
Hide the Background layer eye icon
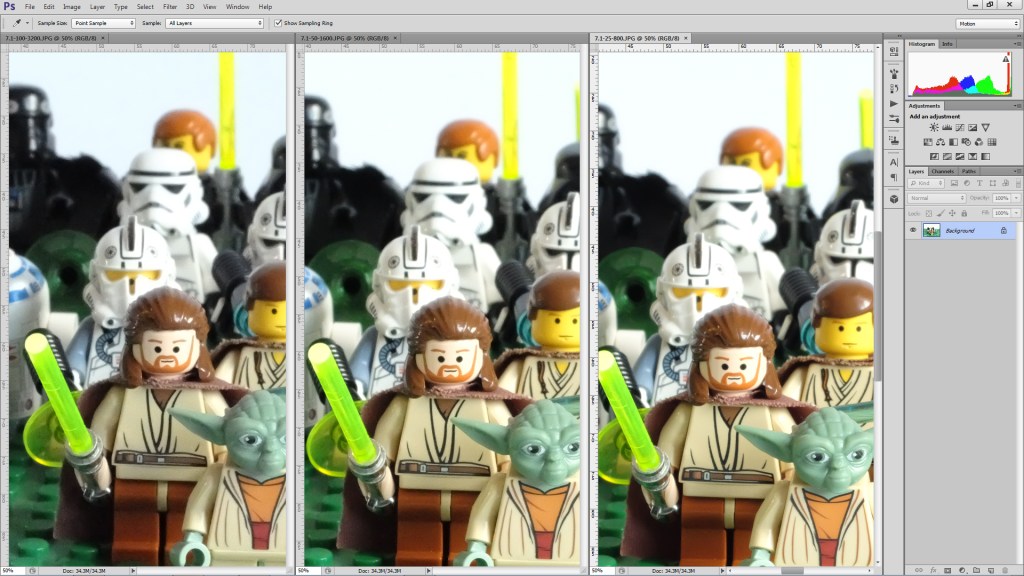(913, 230)
